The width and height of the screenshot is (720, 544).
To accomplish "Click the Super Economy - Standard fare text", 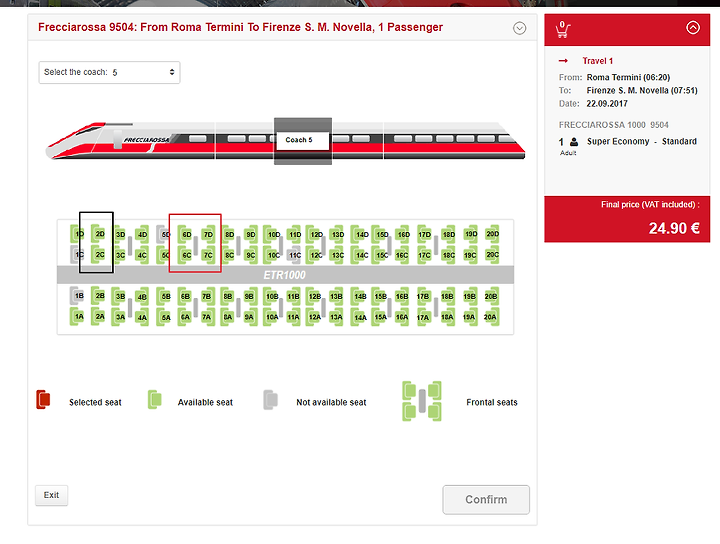I will click(x=641, y=141).
